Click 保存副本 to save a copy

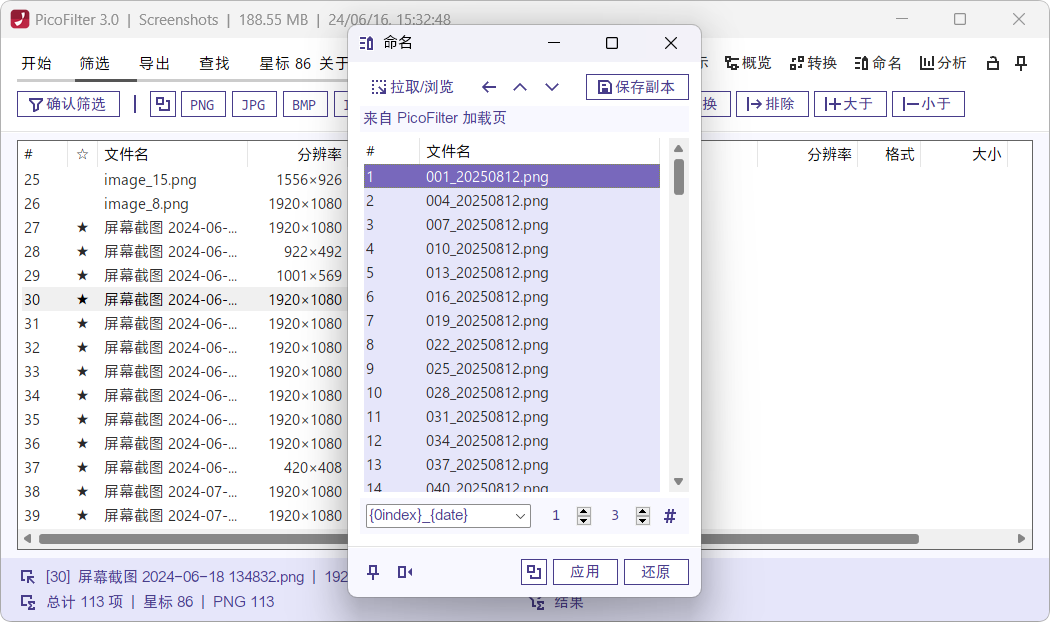[x=637, y=87]
